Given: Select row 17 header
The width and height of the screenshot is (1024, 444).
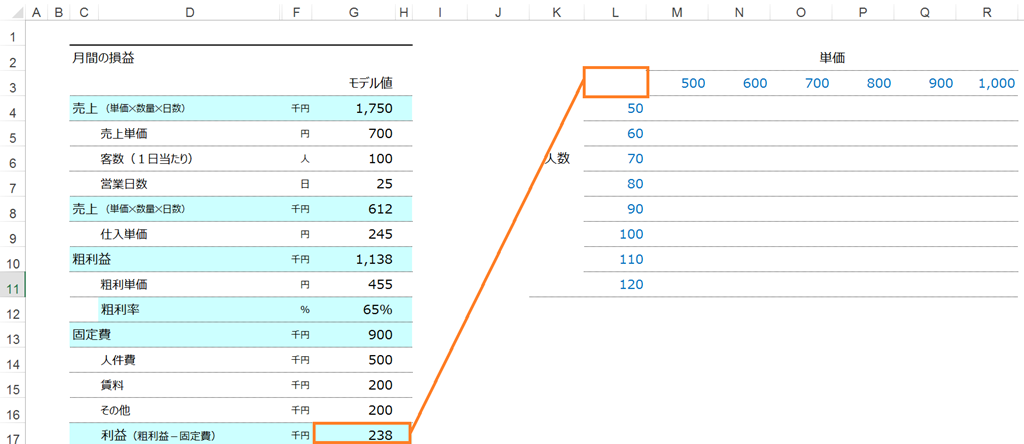Looking at the screenshot, I should pos(12,436).
